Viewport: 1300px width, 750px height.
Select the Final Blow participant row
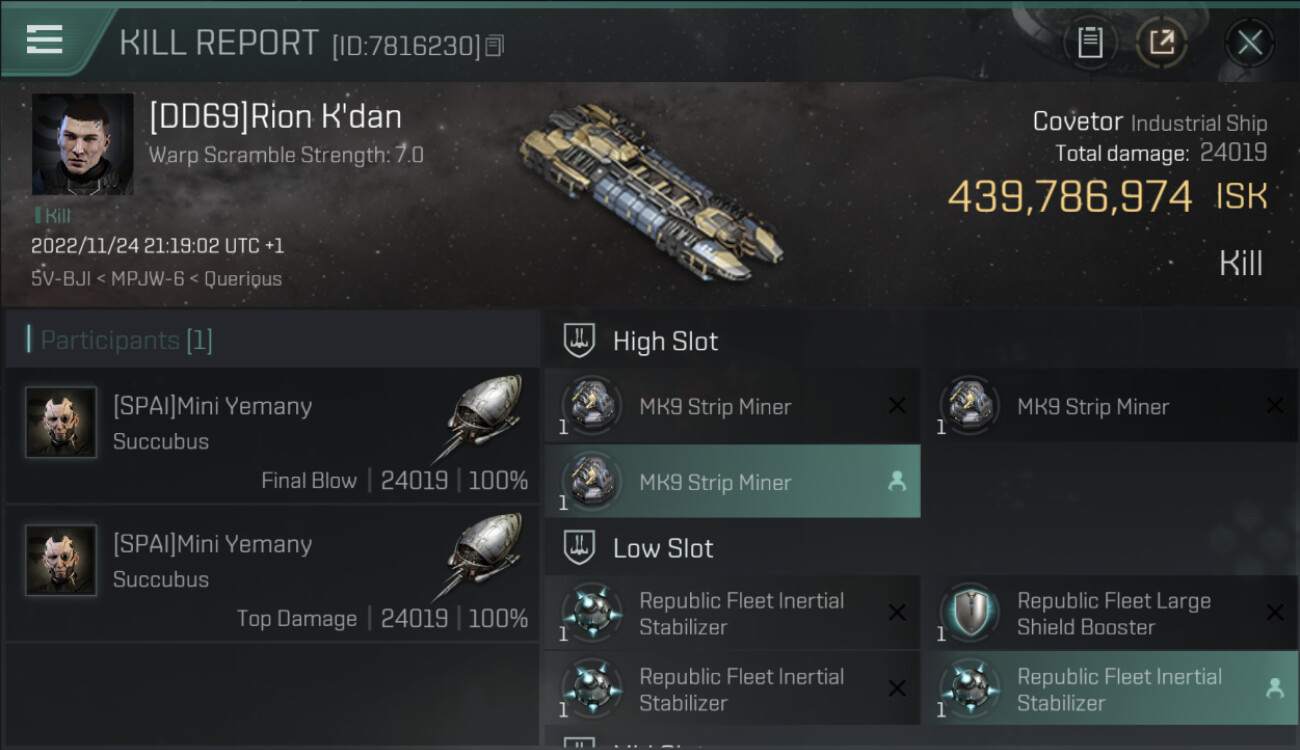(x=272, y=435)
